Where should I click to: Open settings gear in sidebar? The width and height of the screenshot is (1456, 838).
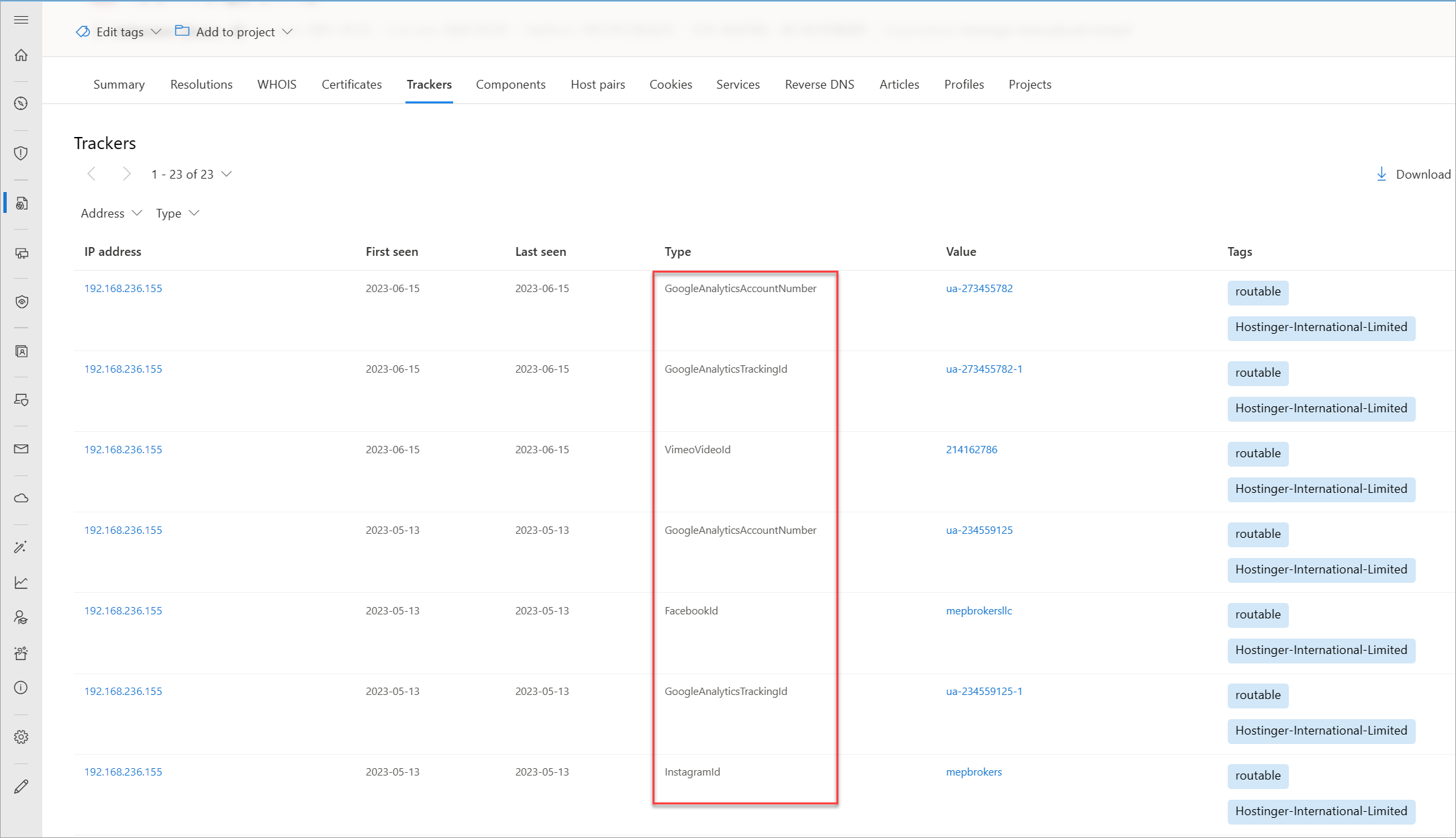21,737
